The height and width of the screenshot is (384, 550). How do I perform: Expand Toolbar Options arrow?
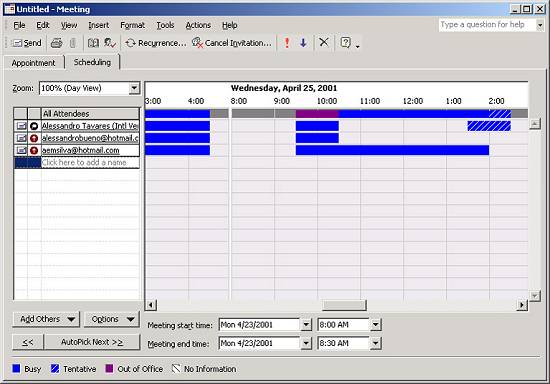pos(357,46)
